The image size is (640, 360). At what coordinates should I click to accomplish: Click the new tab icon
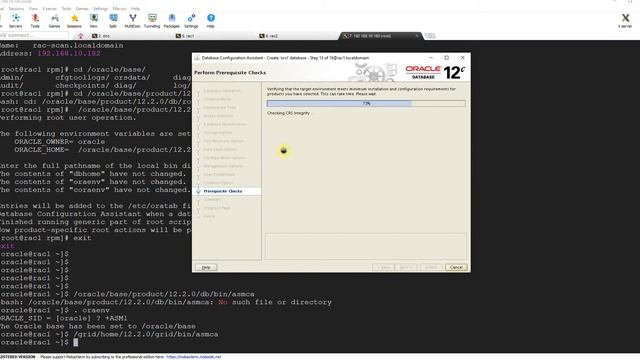430,36
